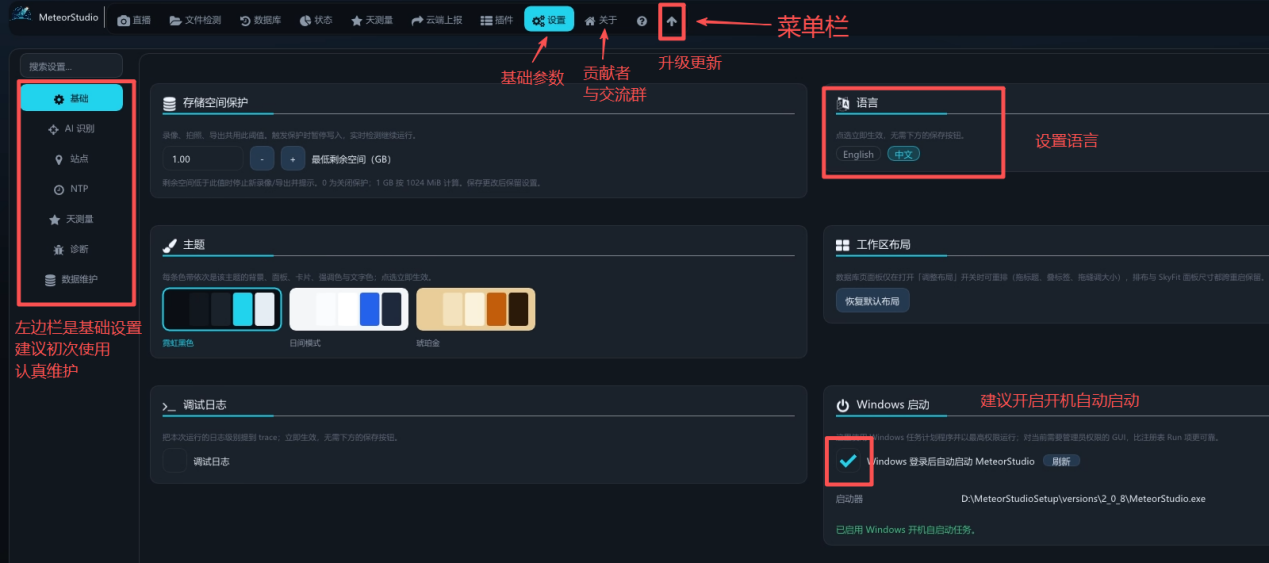Open the 状态 status page

click(x=316, y=20)
